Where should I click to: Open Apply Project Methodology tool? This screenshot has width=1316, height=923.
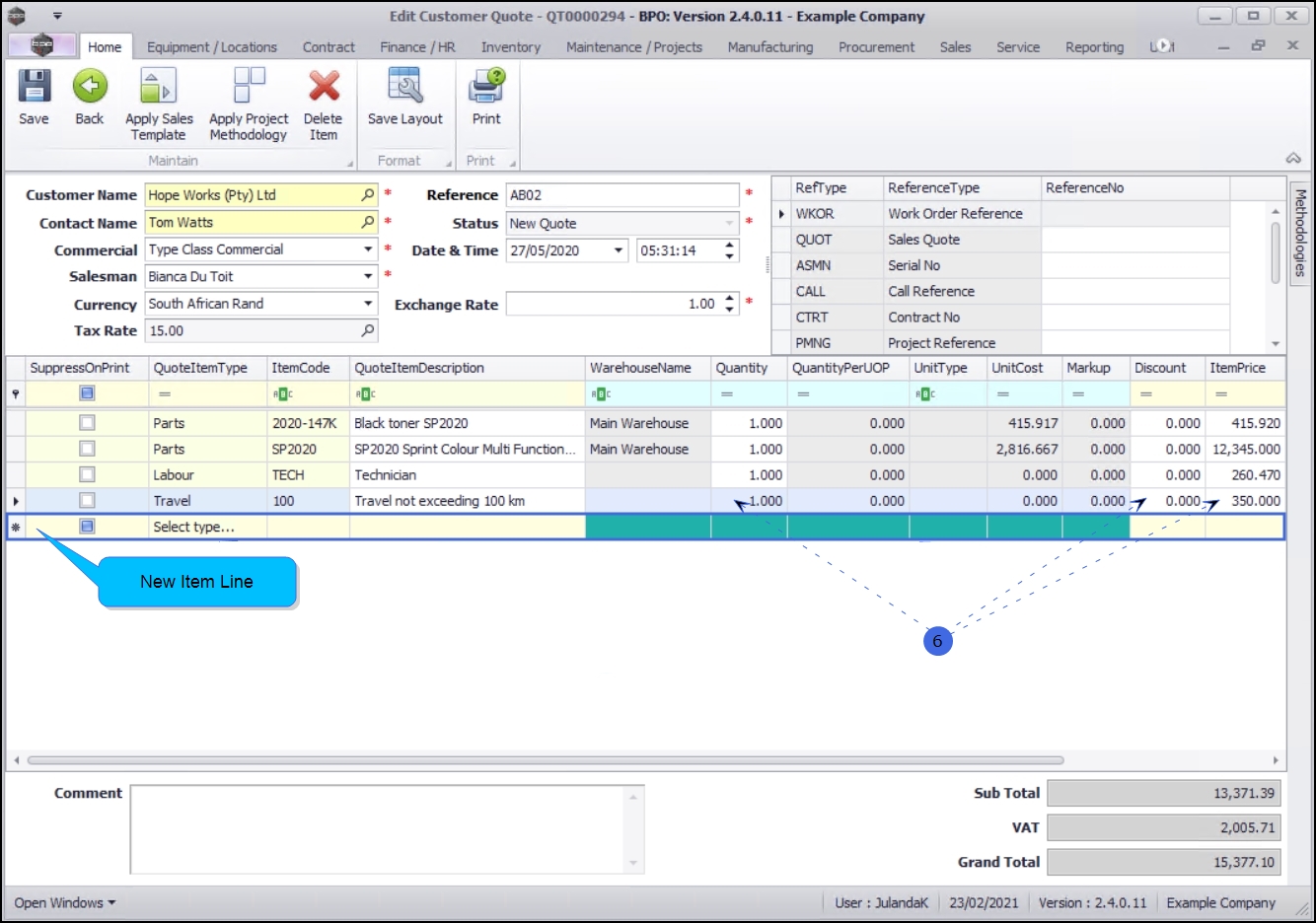point(249,88)
